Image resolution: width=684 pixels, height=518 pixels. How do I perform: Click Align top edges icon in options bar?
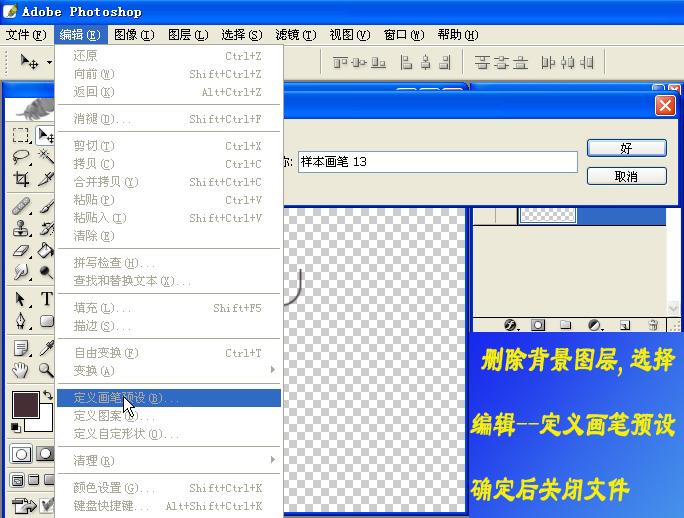coord(340,63)
